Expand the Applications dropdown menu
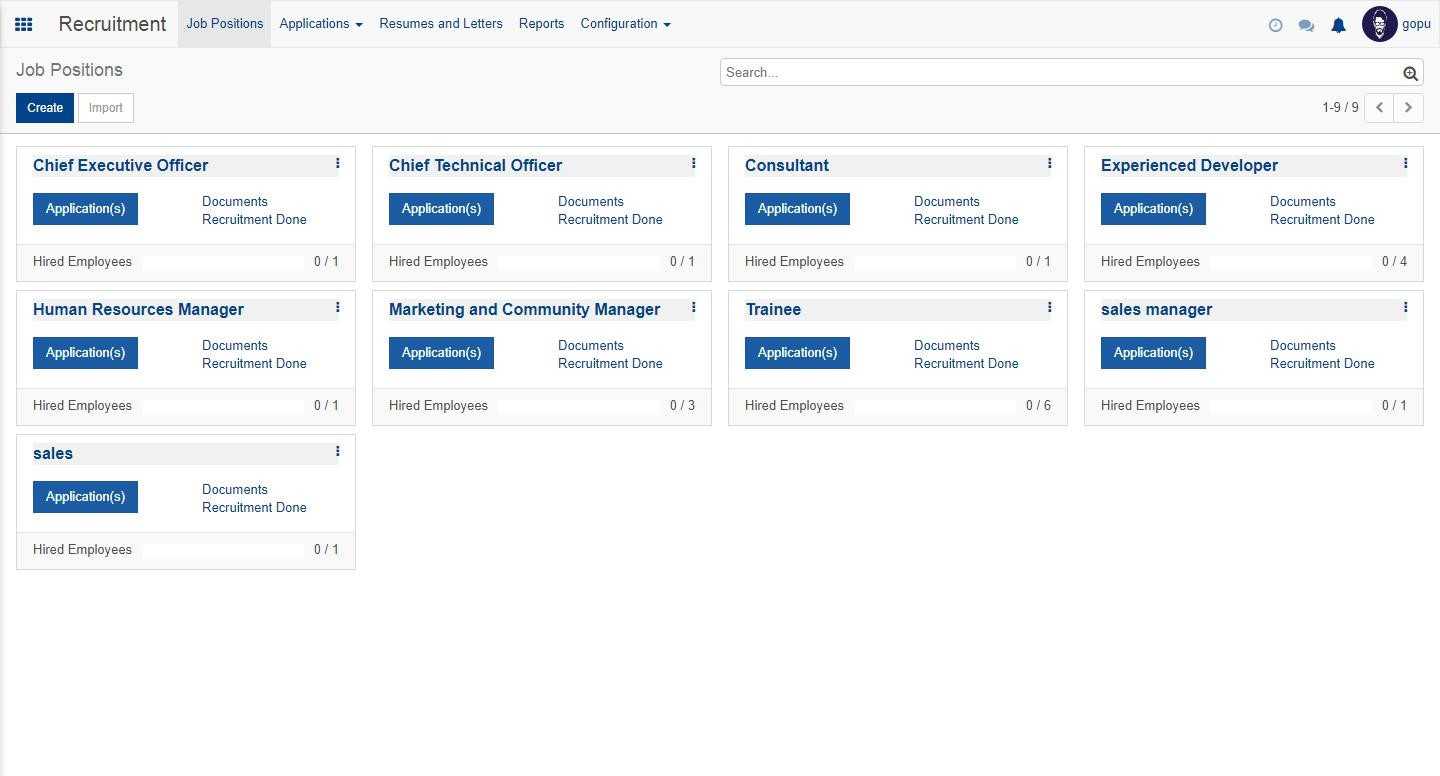 (x=320, y=24)
